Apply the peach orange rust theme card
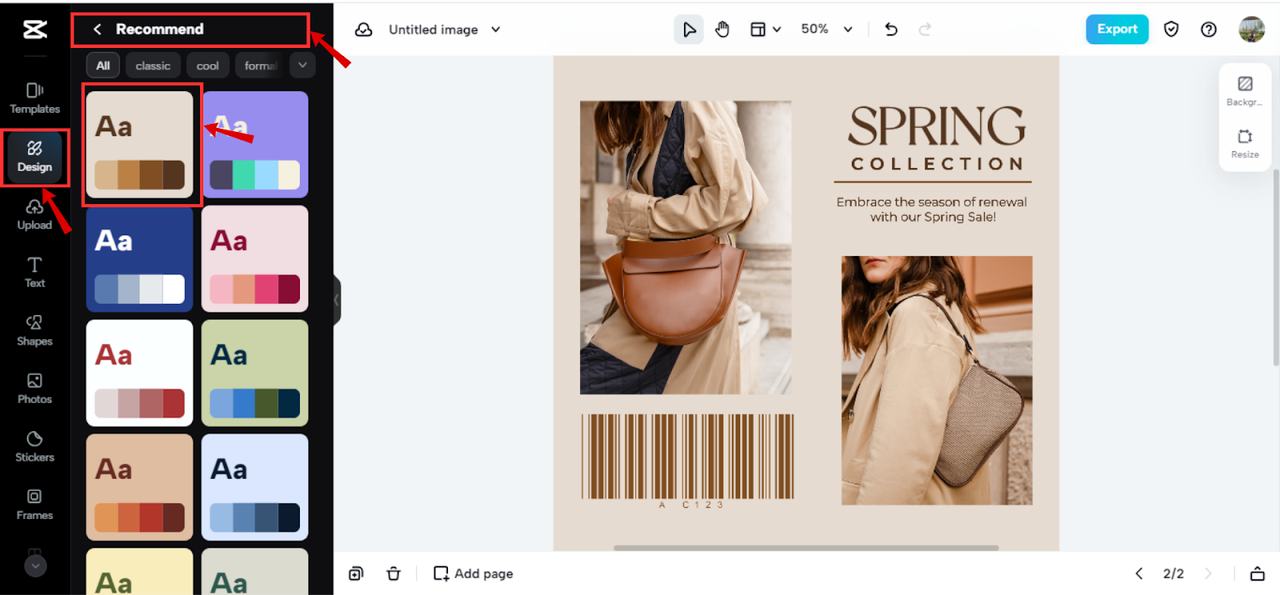The width and height of the screenshot is (1280, 595). [140, 487]
